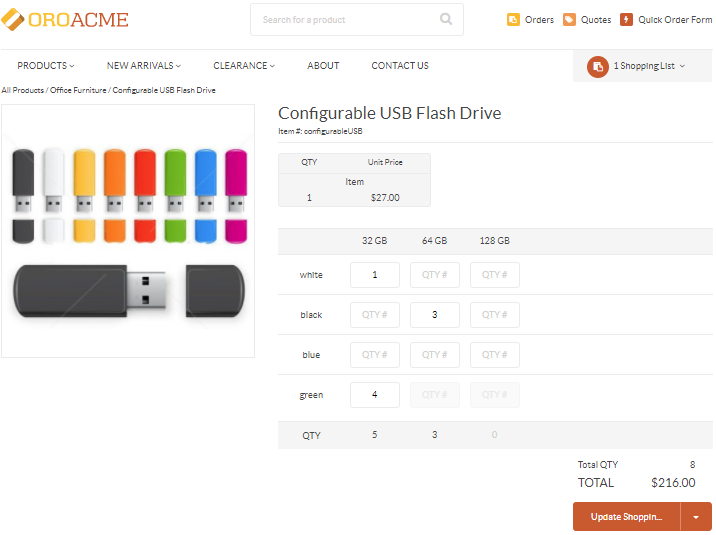This screenshot has height=535, width=716.
Task: Click the product search field
Action: click(x=345, y=20)
